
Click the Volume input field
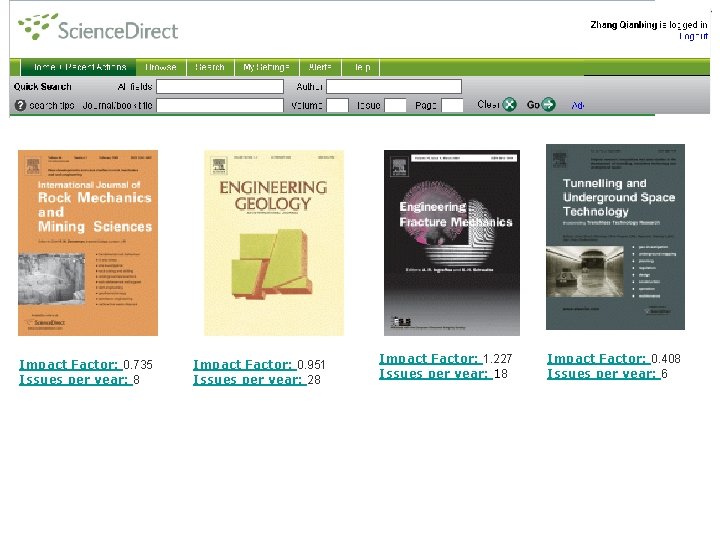coord(338,105)
